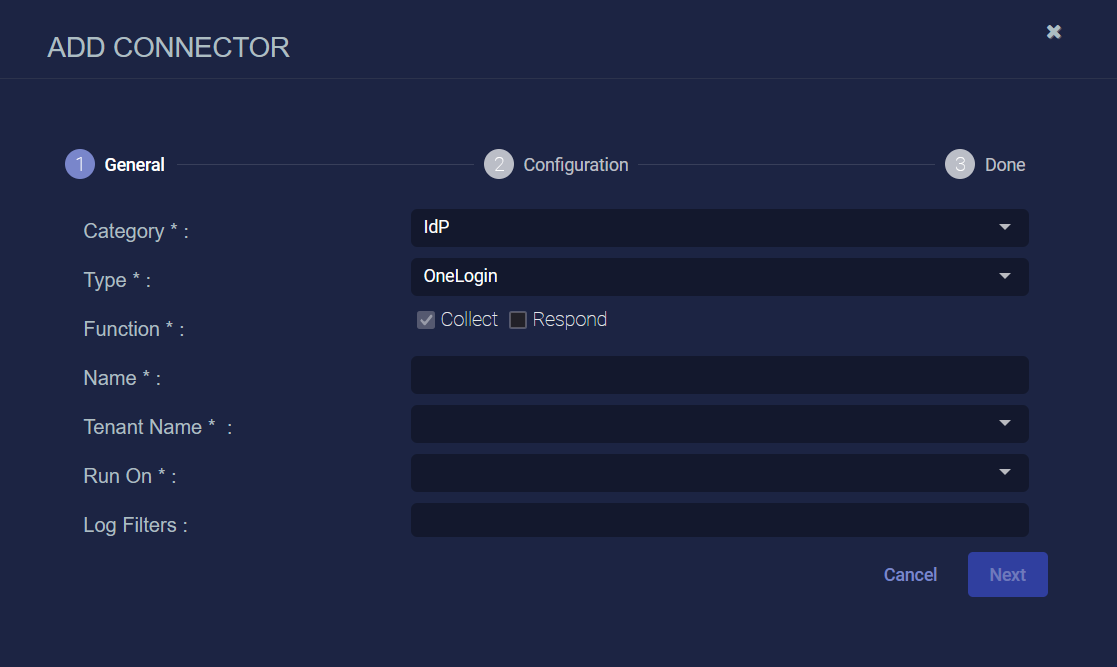Click the step 1 circle icon

(80, 165)
